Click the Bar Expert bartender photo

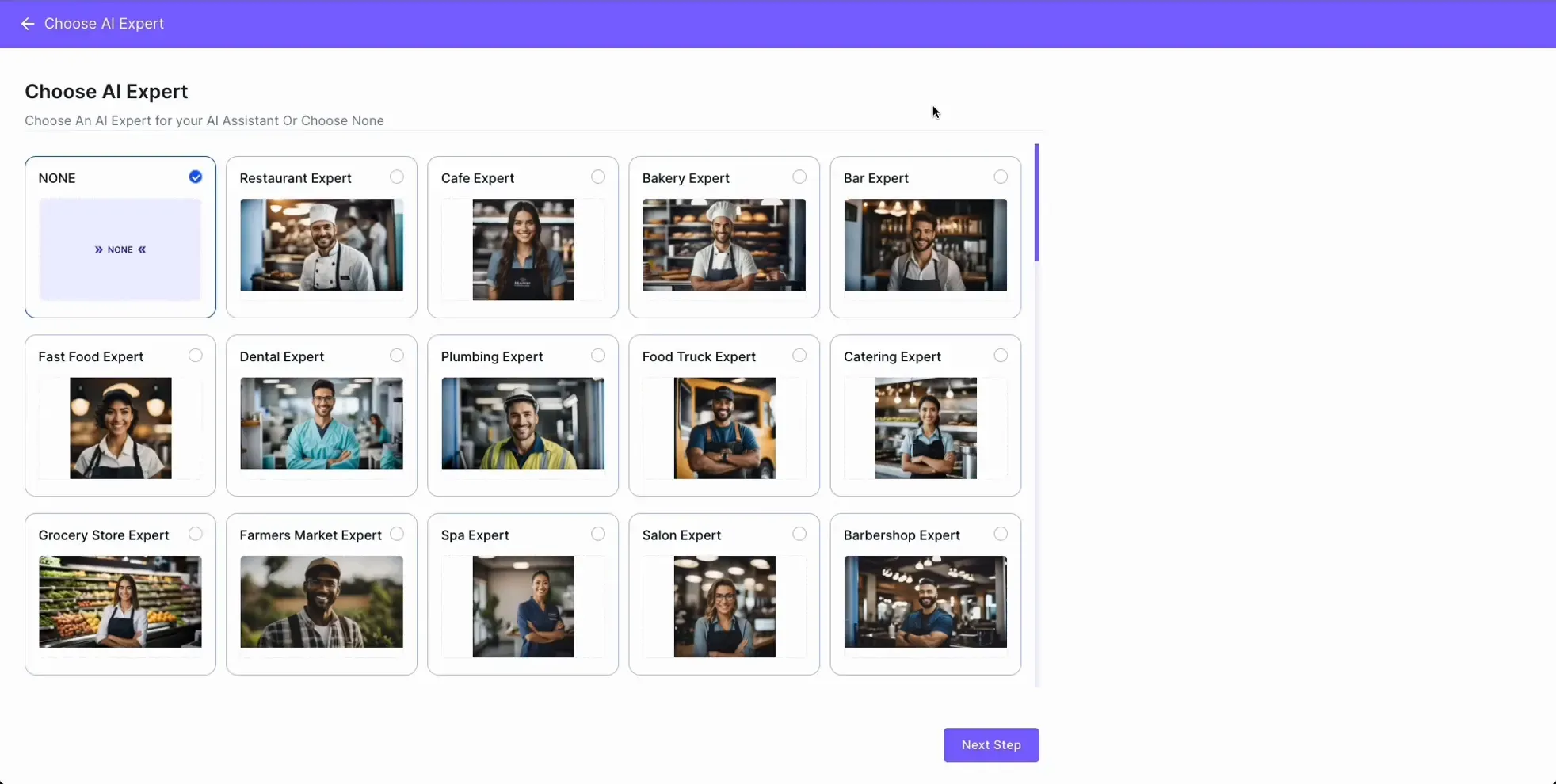click(925, 245)
